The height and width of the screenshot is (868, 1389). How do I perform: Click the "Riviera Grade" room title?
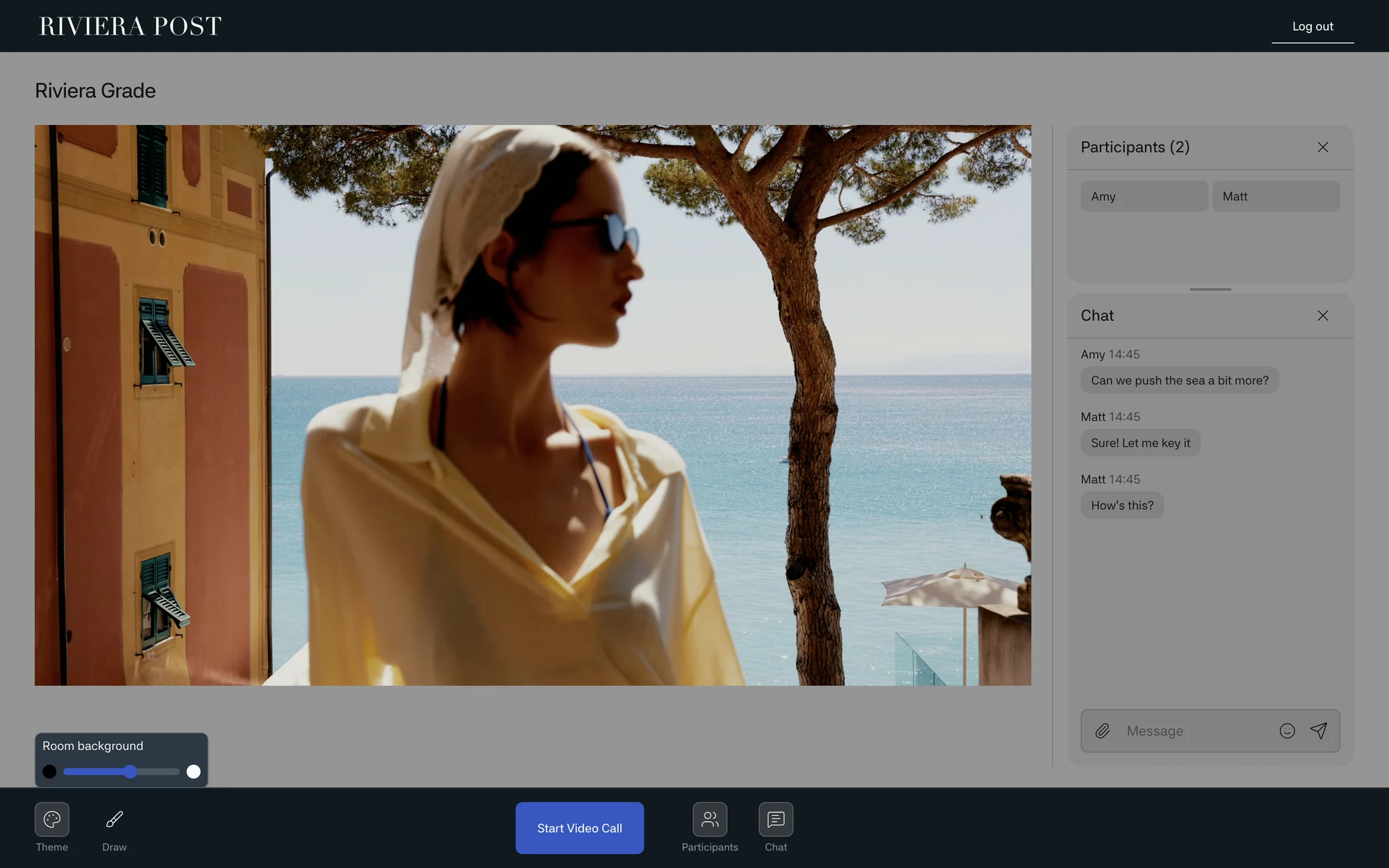(95, 91)
